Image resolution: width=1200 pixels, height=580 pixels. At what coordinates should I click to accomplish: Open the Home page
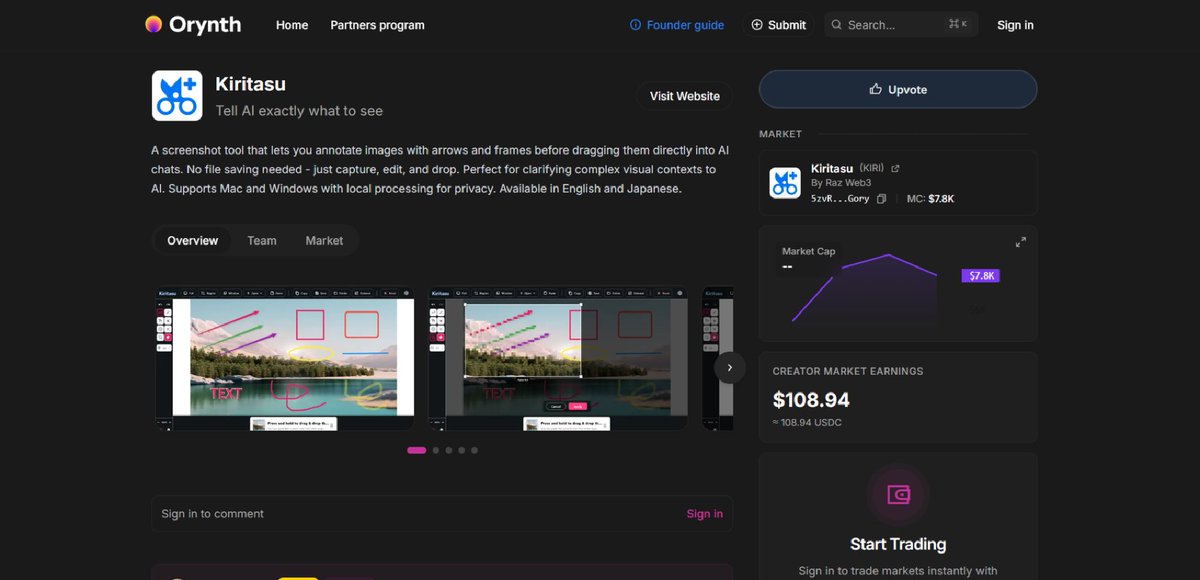pyautogui.click(x=292, y=25)
